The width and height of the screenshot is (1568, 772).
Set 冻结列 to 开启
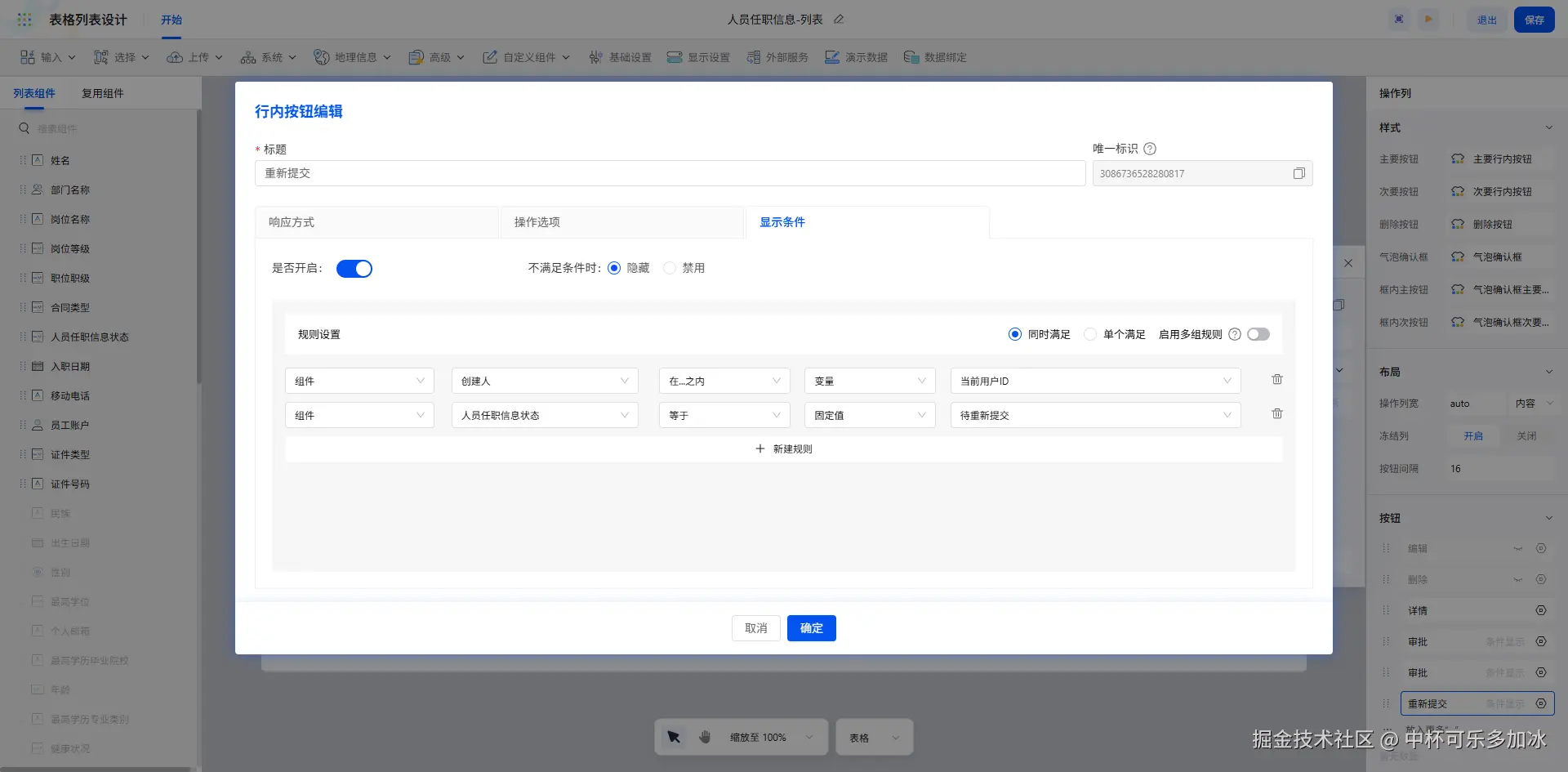1473,436
